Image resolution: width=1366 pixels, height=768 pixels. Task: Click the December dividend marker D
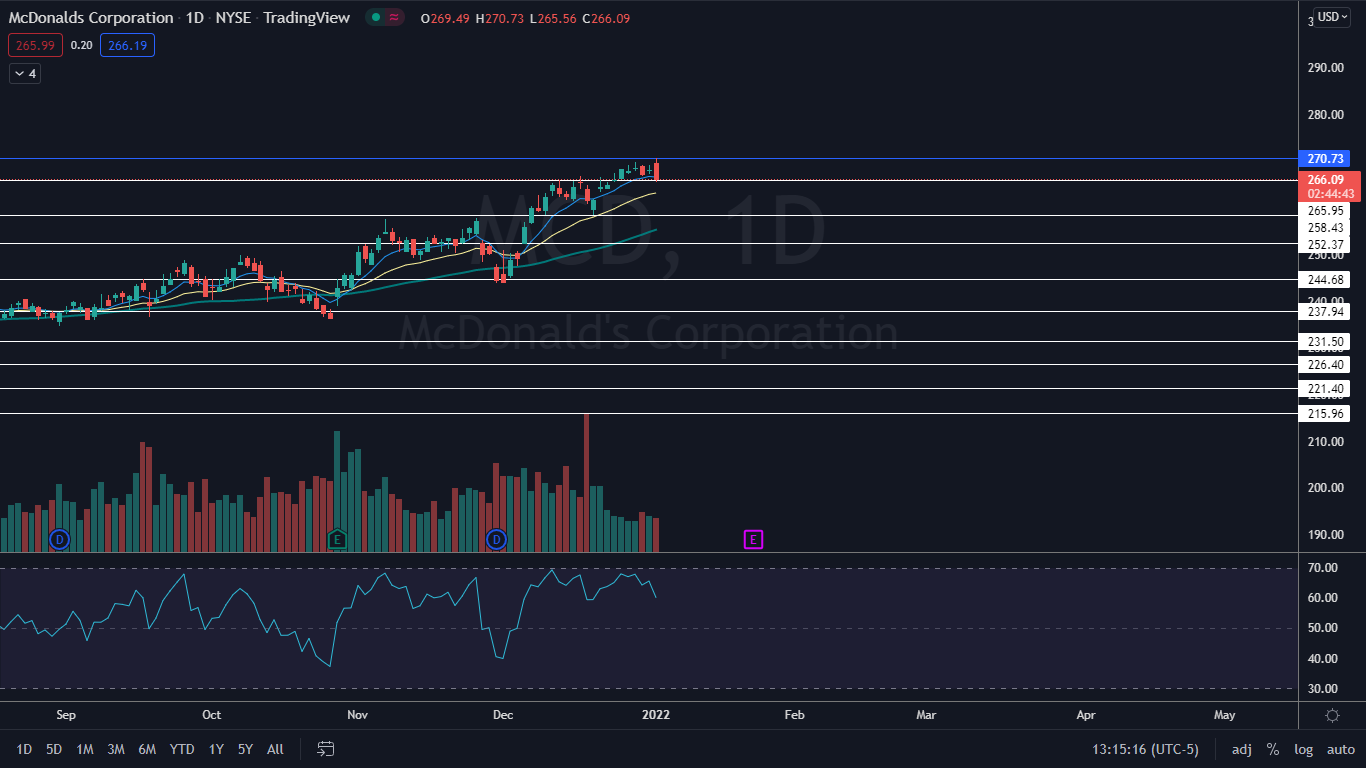[496, 540]
